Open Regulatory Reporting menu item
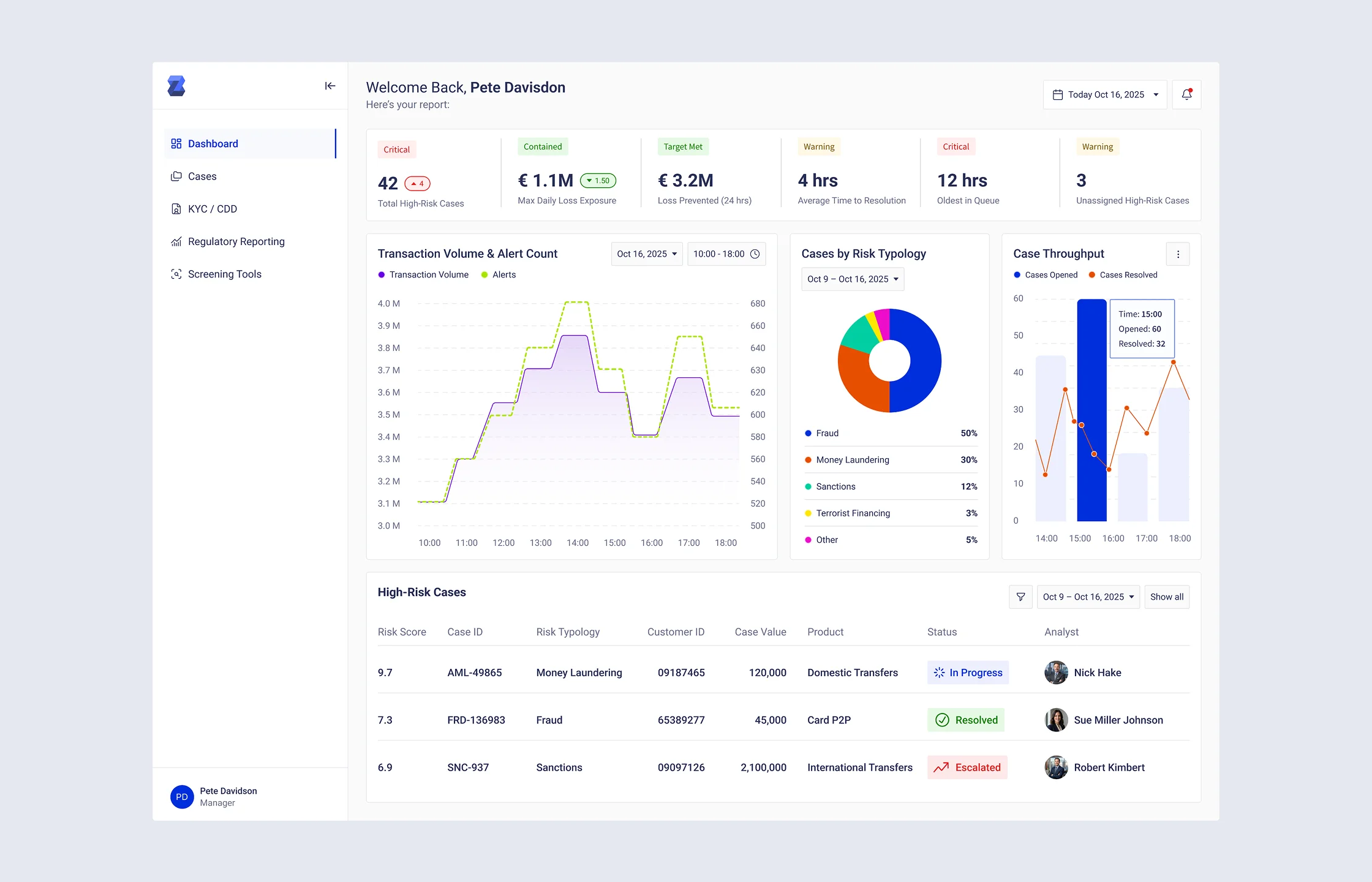1372x882 pixels. point(236,241)
